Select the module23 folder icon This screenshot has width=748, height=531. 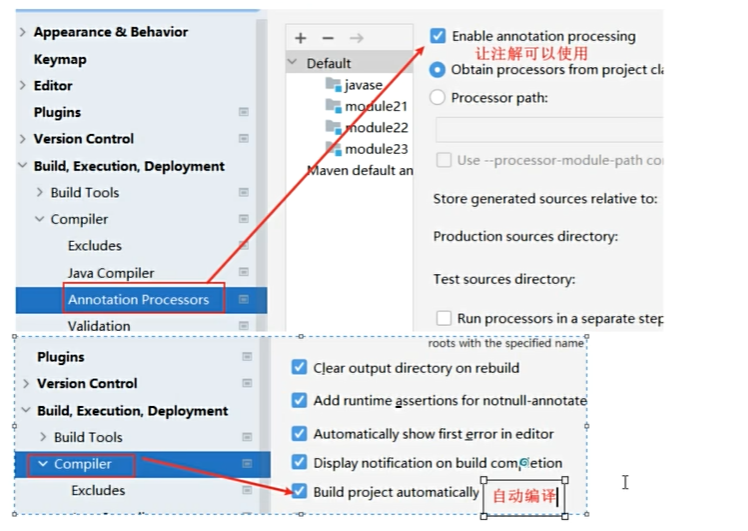[333, 149]
